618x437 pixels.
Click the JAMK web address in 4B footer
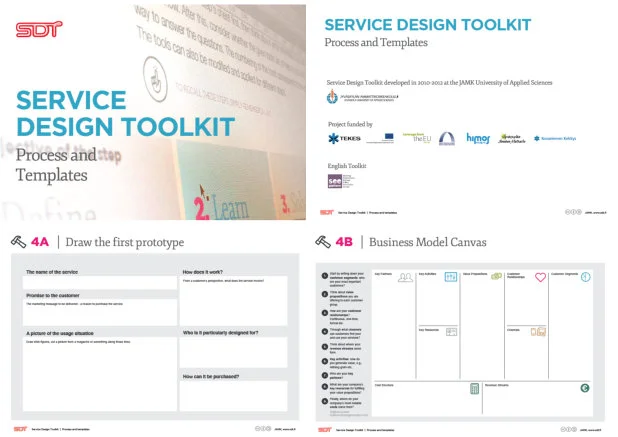[x=590, y=430]
